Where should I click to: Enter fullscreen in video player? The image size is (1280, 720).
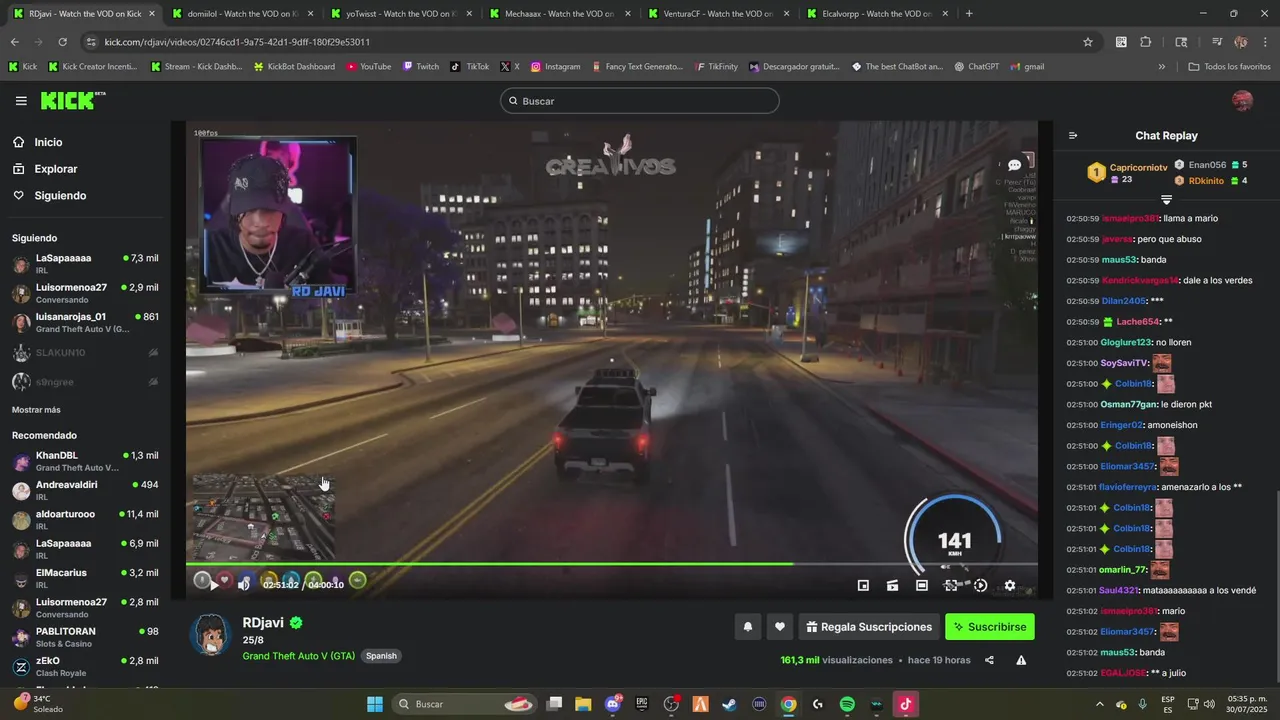(951, 586)
